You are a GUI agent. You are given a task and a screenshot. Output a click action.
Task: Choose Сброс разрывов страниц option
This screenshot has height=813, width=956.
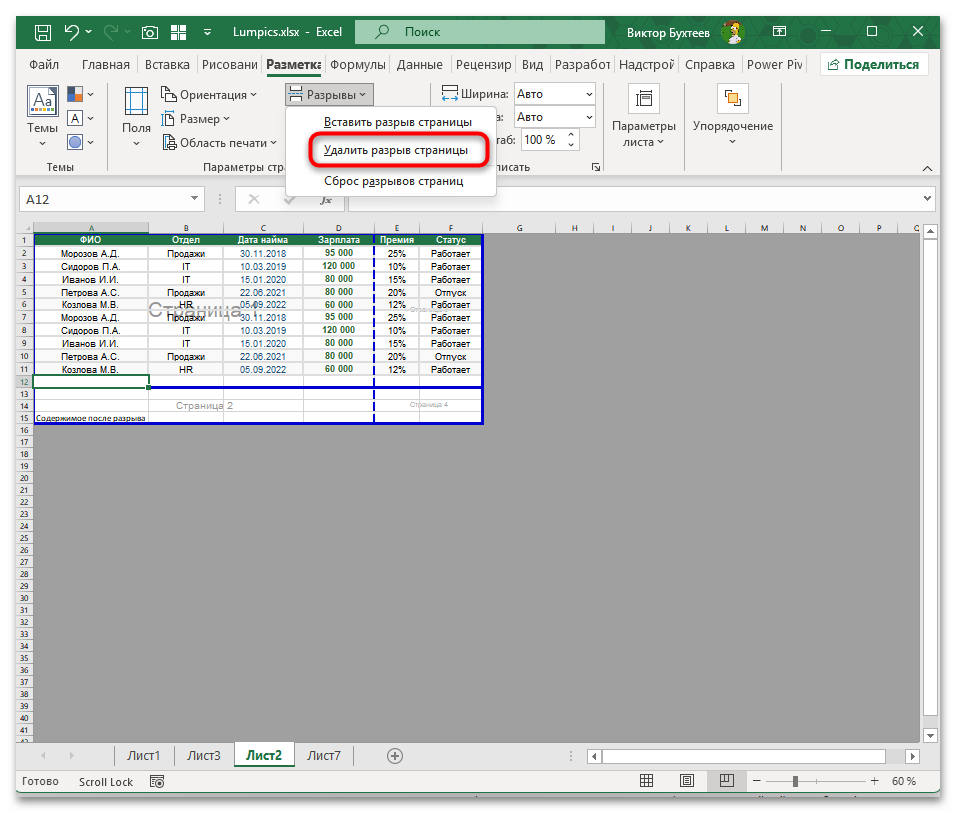pyautogui.click(x=393, y=181)
